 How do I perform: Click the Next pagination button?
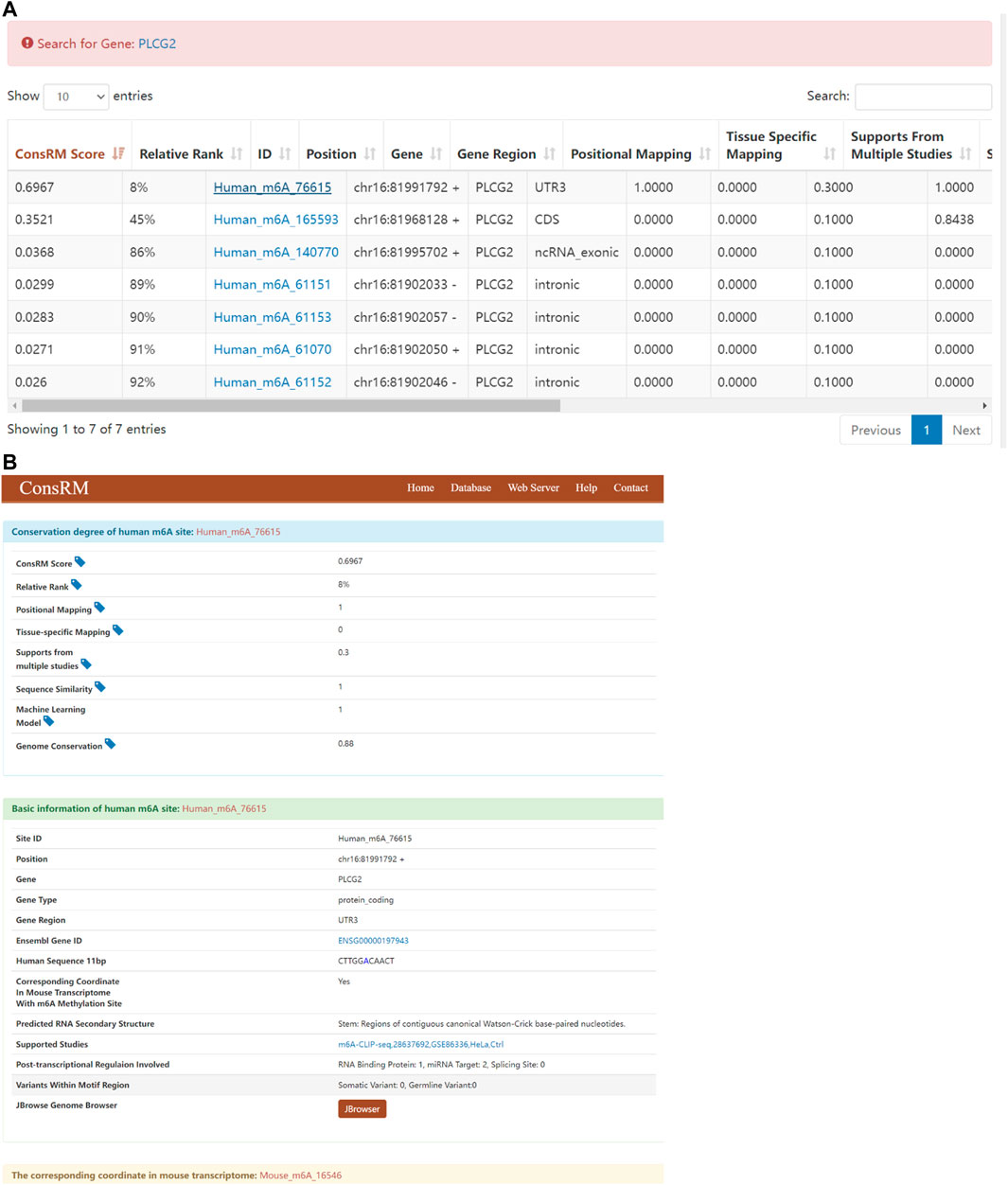[x=966, y=430]
